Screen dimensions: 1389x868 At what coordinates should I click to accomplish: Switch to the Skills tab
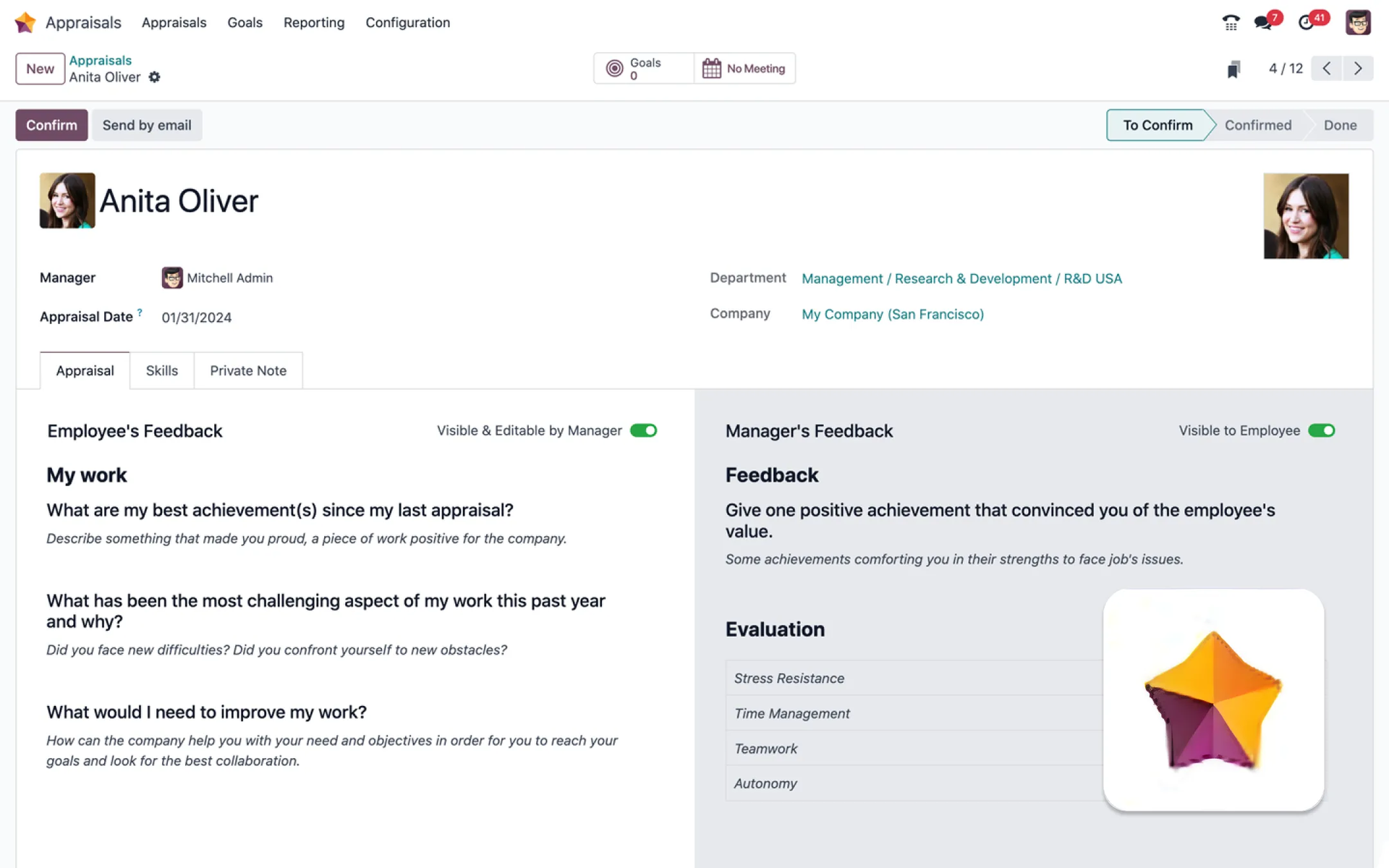tap(162, 370)
